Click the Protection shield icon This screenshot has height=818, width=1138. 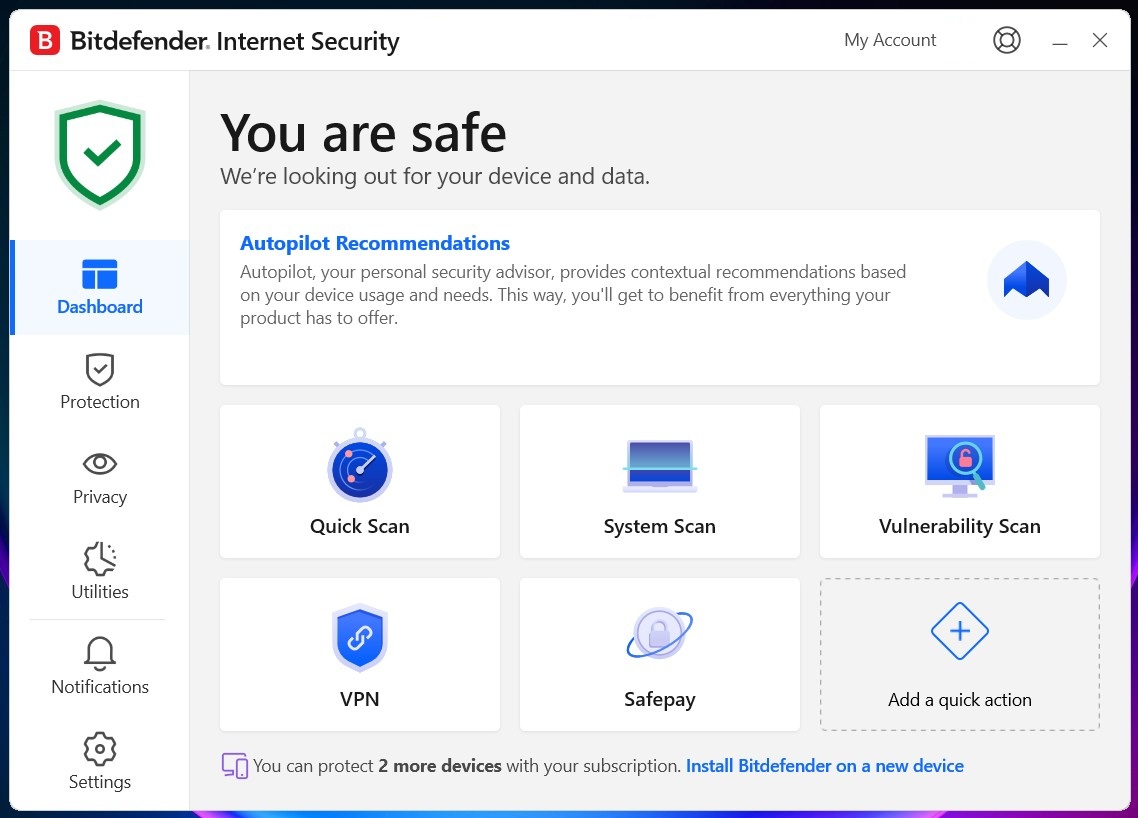[x=99, y=369]
